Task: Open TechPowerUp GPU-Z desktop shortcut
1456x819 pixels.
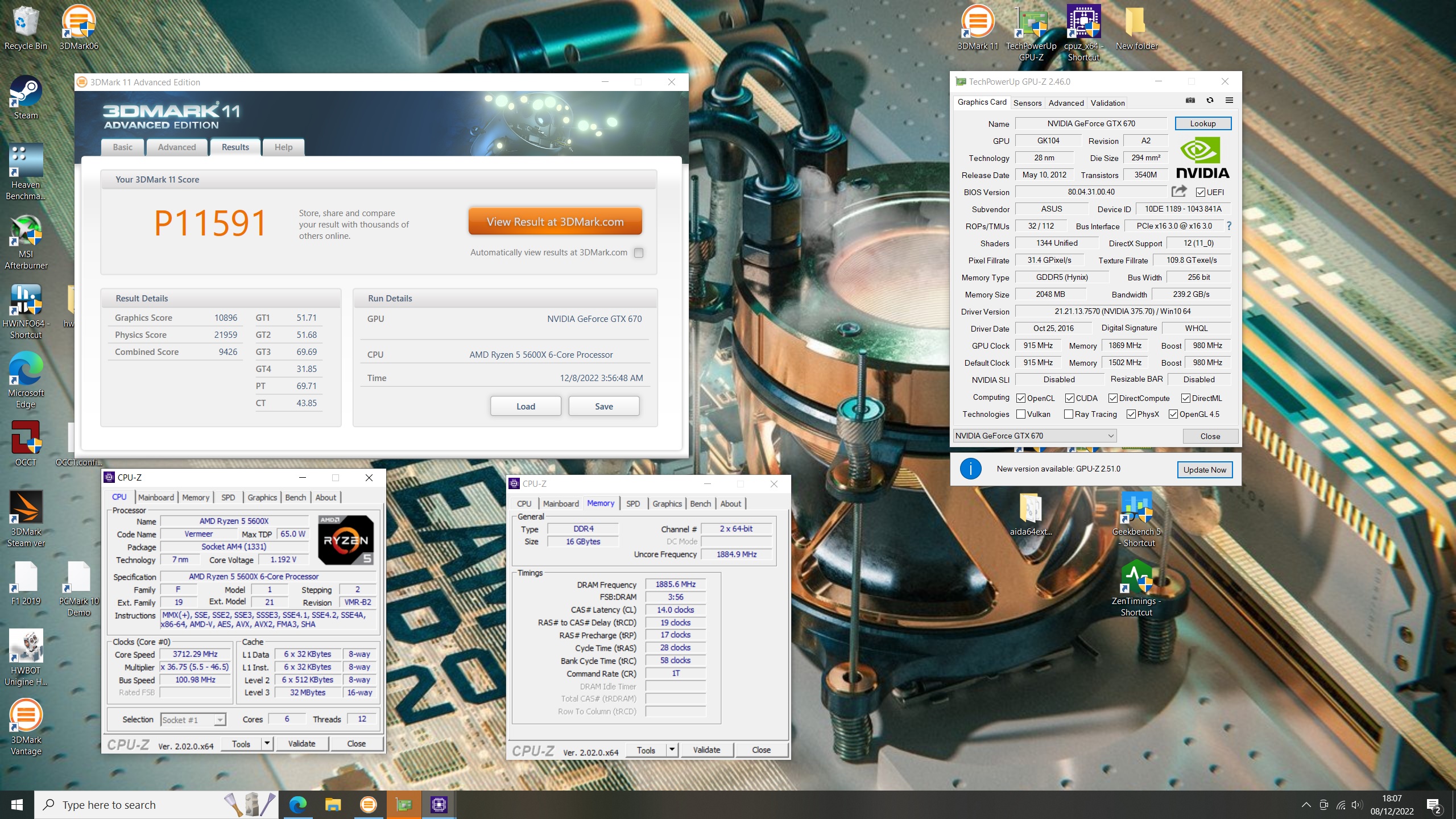Action: [x=1031, y=34]
